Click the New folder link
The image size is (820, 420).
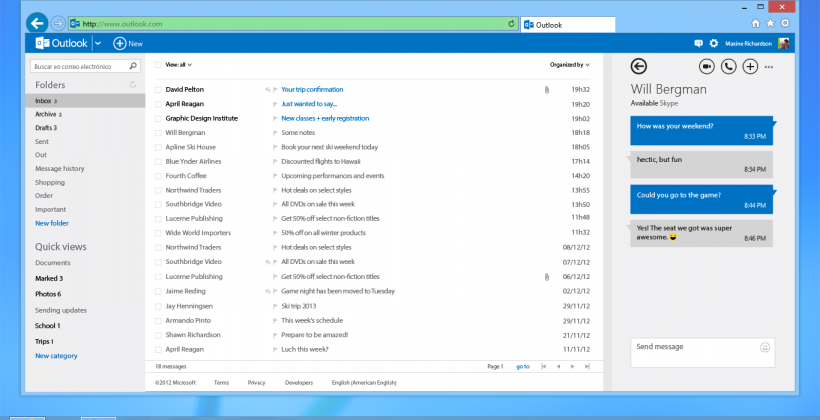click(x=52, y=223)
